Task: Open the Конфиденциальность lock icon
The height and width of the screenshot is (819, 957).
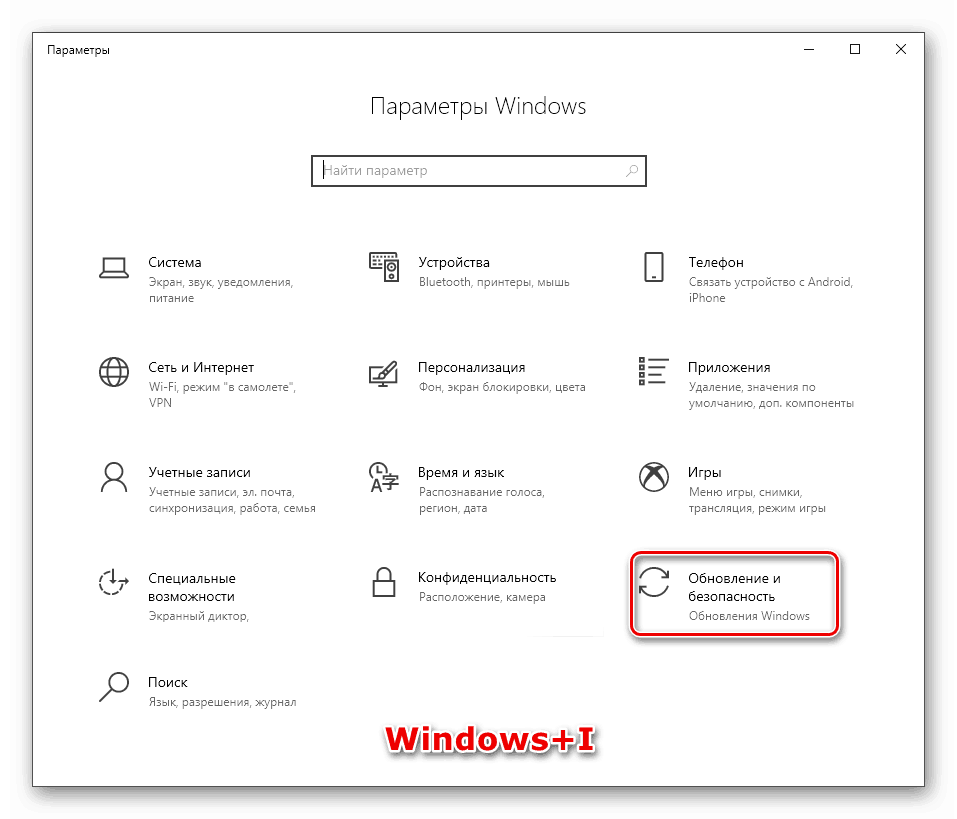Action: click(x=384, y=582)
